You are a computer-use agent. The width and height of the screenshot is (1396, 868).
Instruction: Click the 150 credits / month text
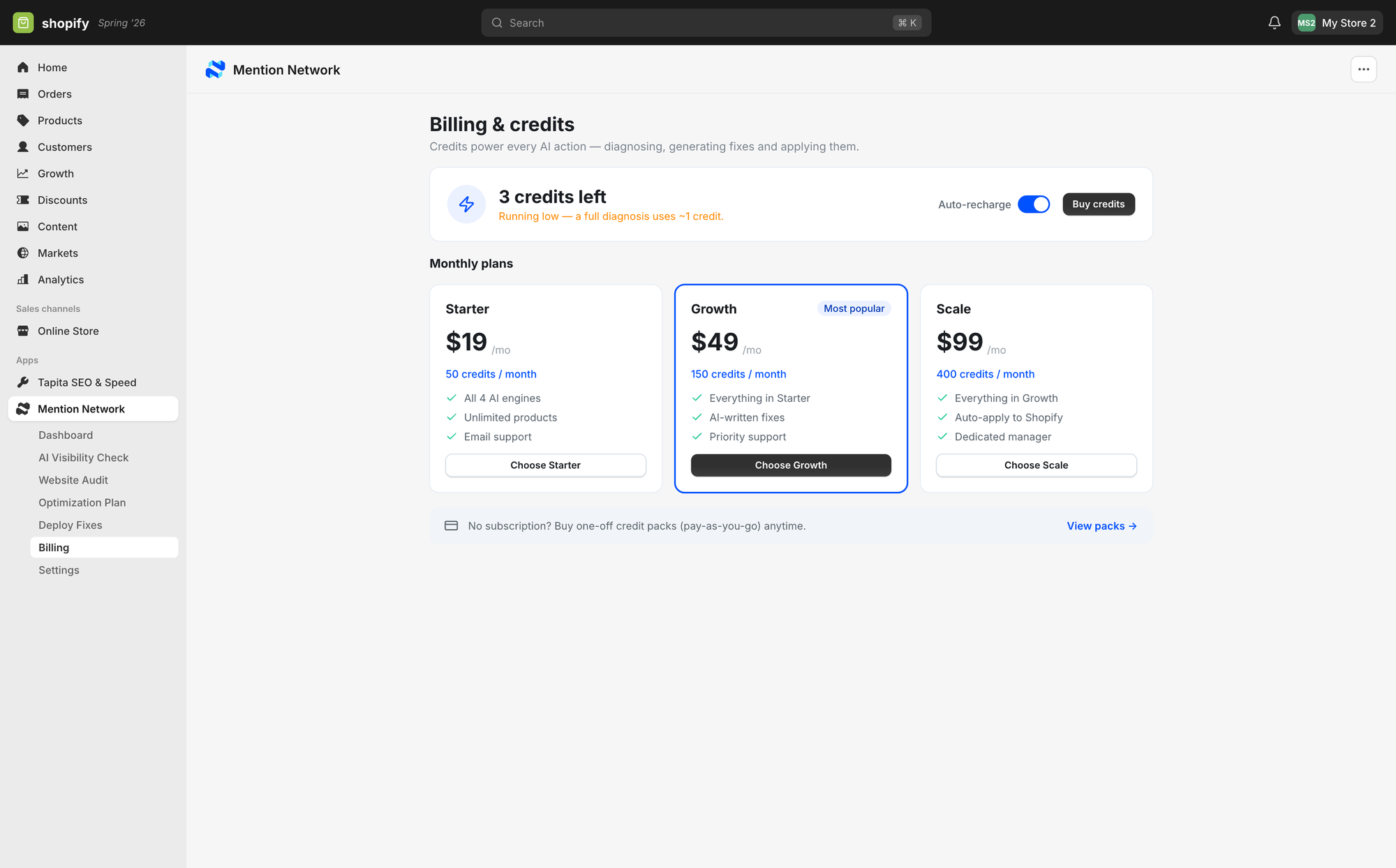(x=738, y=374)
